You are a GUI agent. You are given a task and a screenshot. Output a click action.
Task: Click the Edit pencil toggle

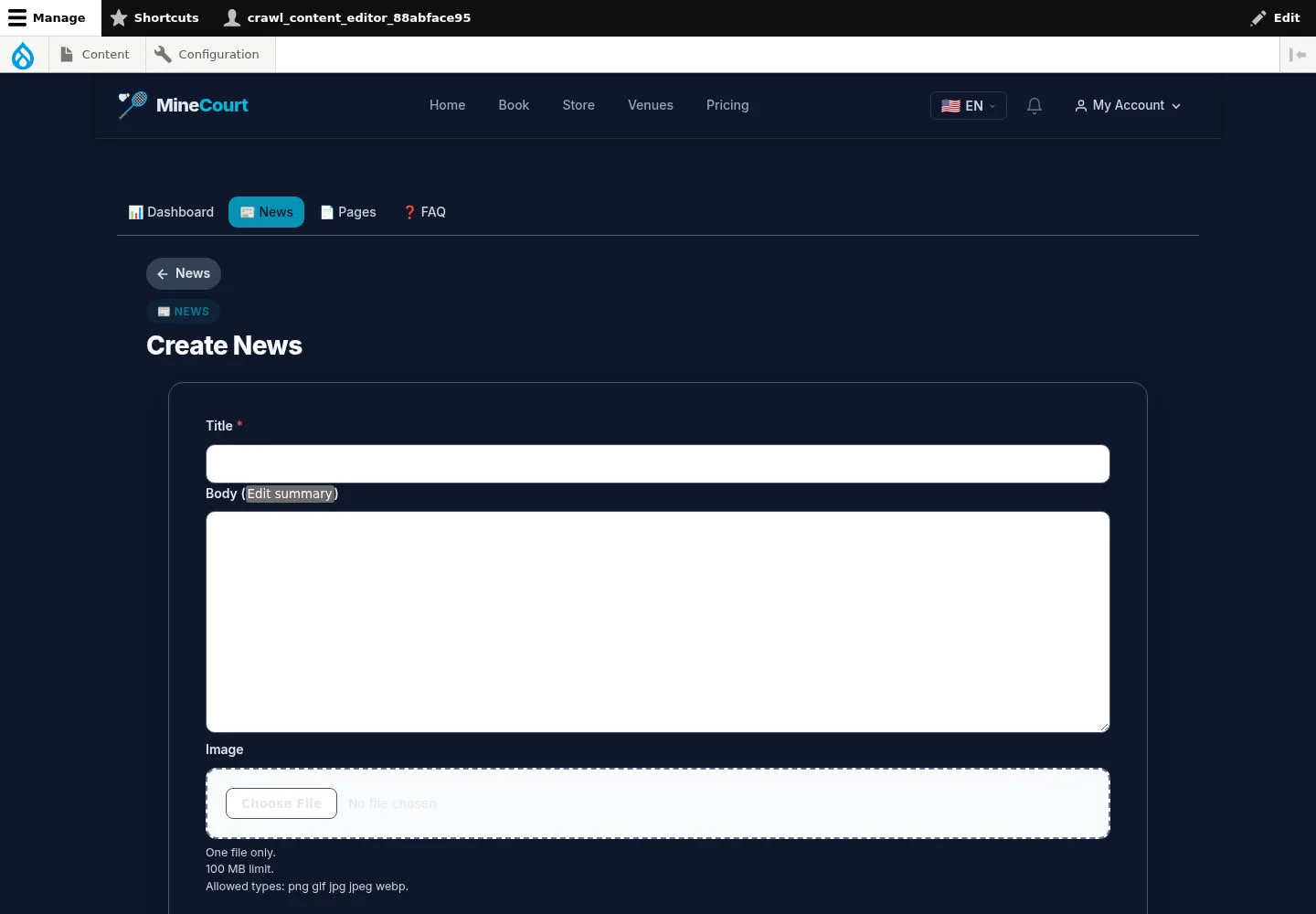(x=1275, y=17)
